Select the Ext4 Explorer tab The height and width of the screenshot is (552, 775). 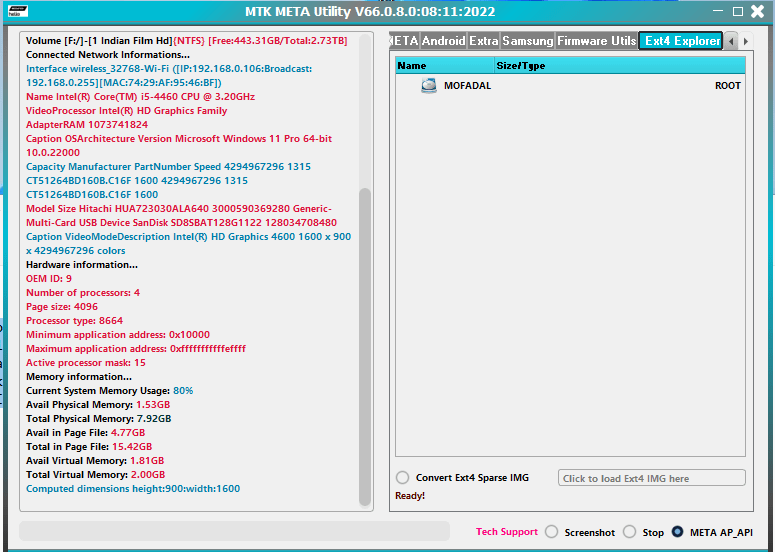682,41
